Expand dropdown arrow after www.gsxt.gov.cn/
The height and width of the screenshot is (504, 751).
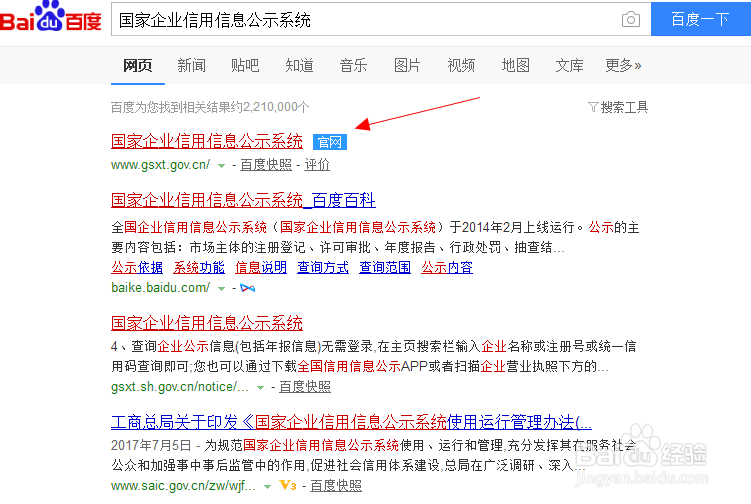(221, 166)
